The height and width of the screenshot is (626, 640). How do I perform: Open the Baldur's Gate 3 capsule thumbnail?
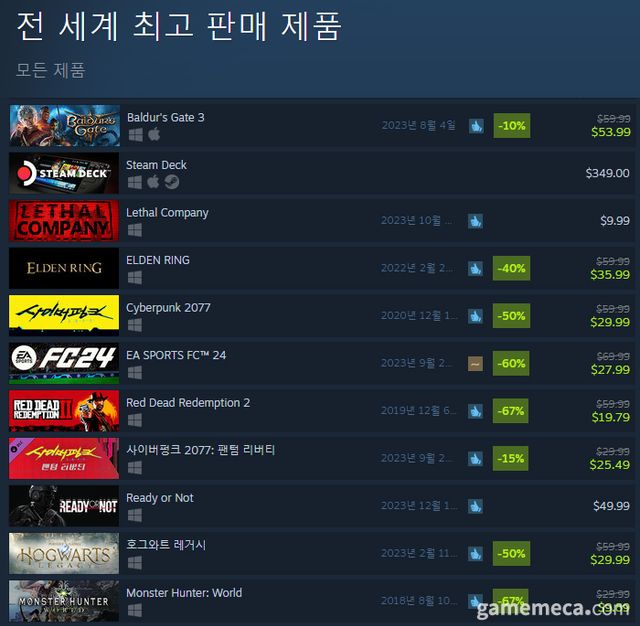click(x=64, y=125)
